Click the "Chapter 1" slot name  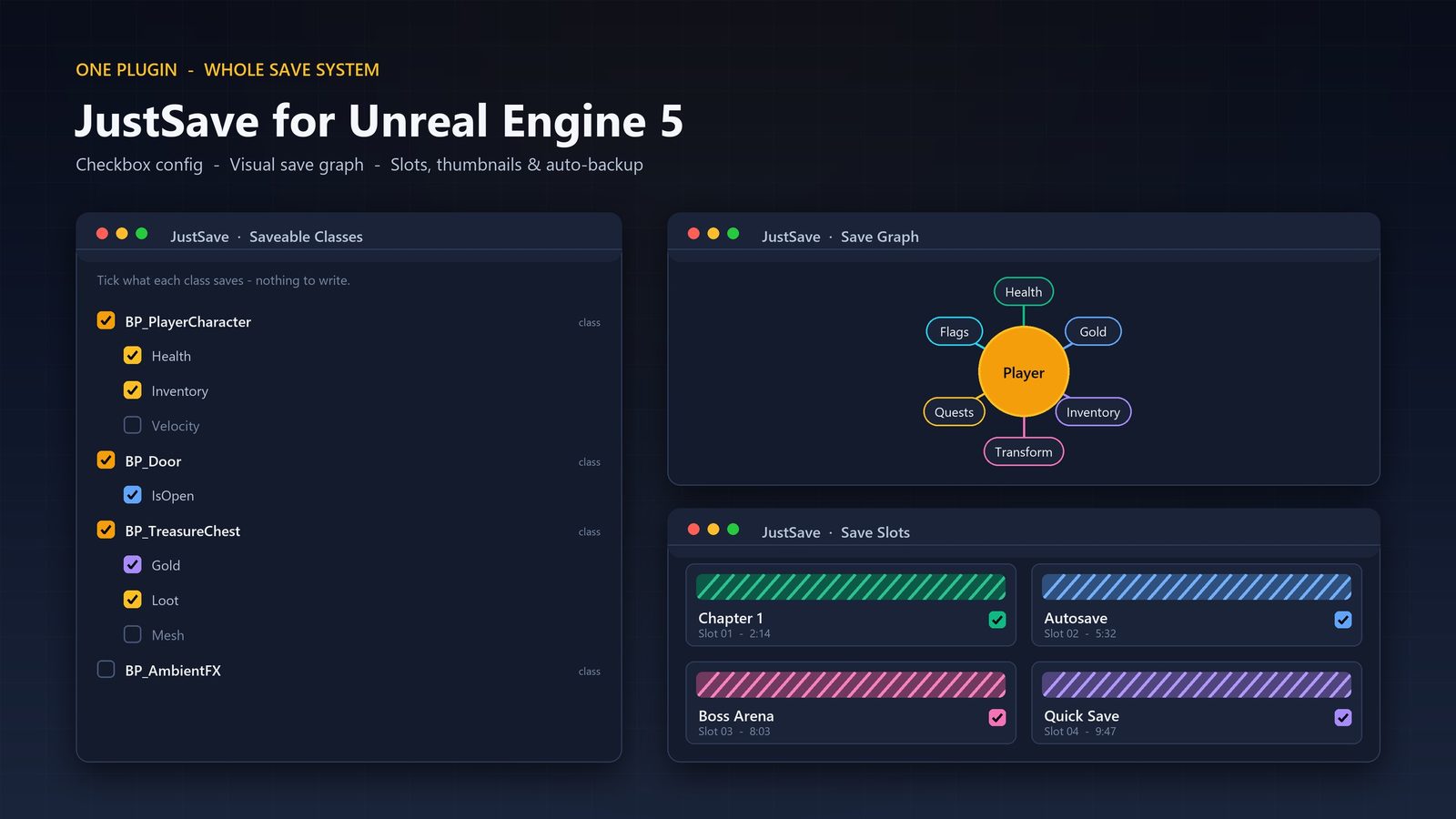(731, 618)
